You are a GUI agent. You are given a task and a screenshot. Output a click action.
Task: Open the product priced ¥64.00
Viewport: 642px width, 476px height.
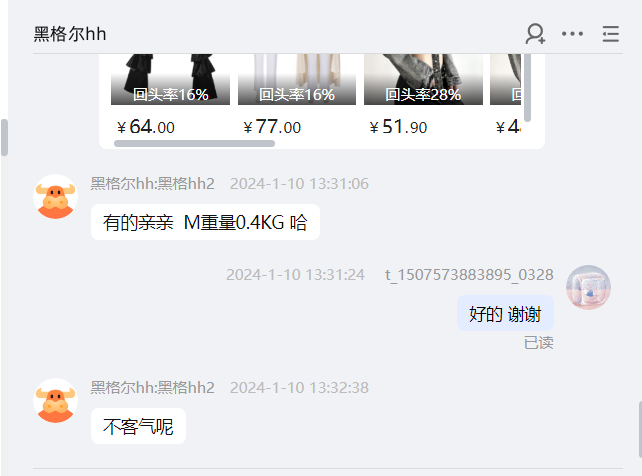coord(170,95)
